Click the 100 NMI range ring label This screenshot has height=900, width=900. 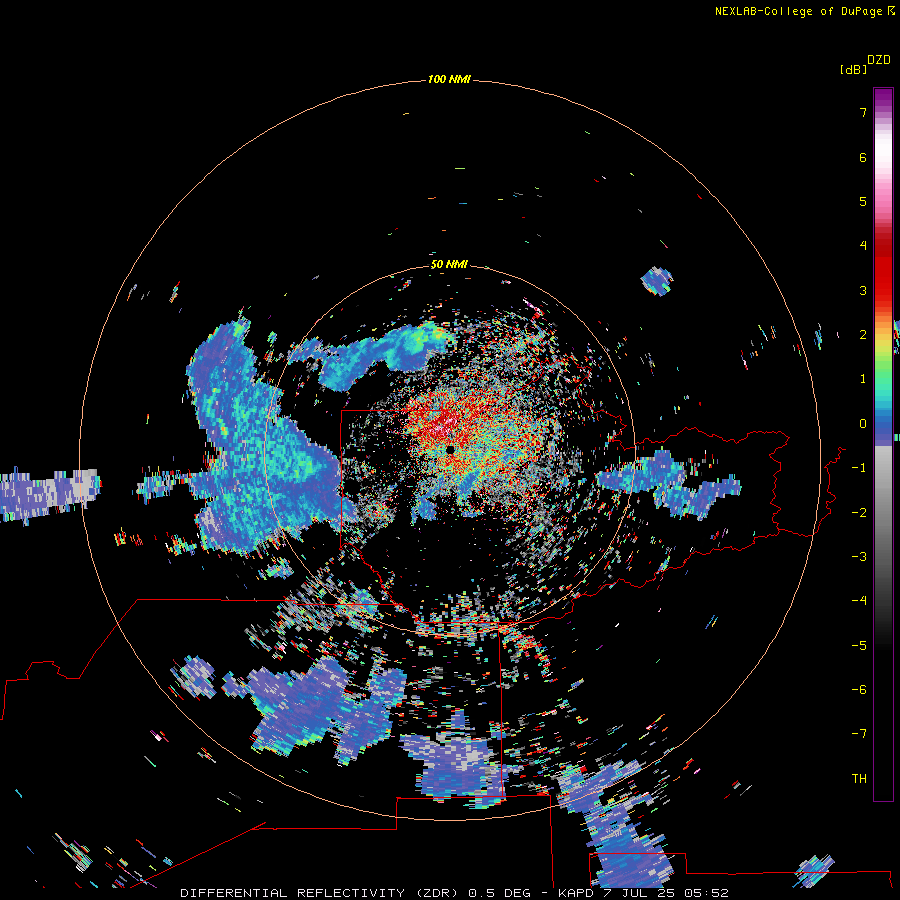449,79
